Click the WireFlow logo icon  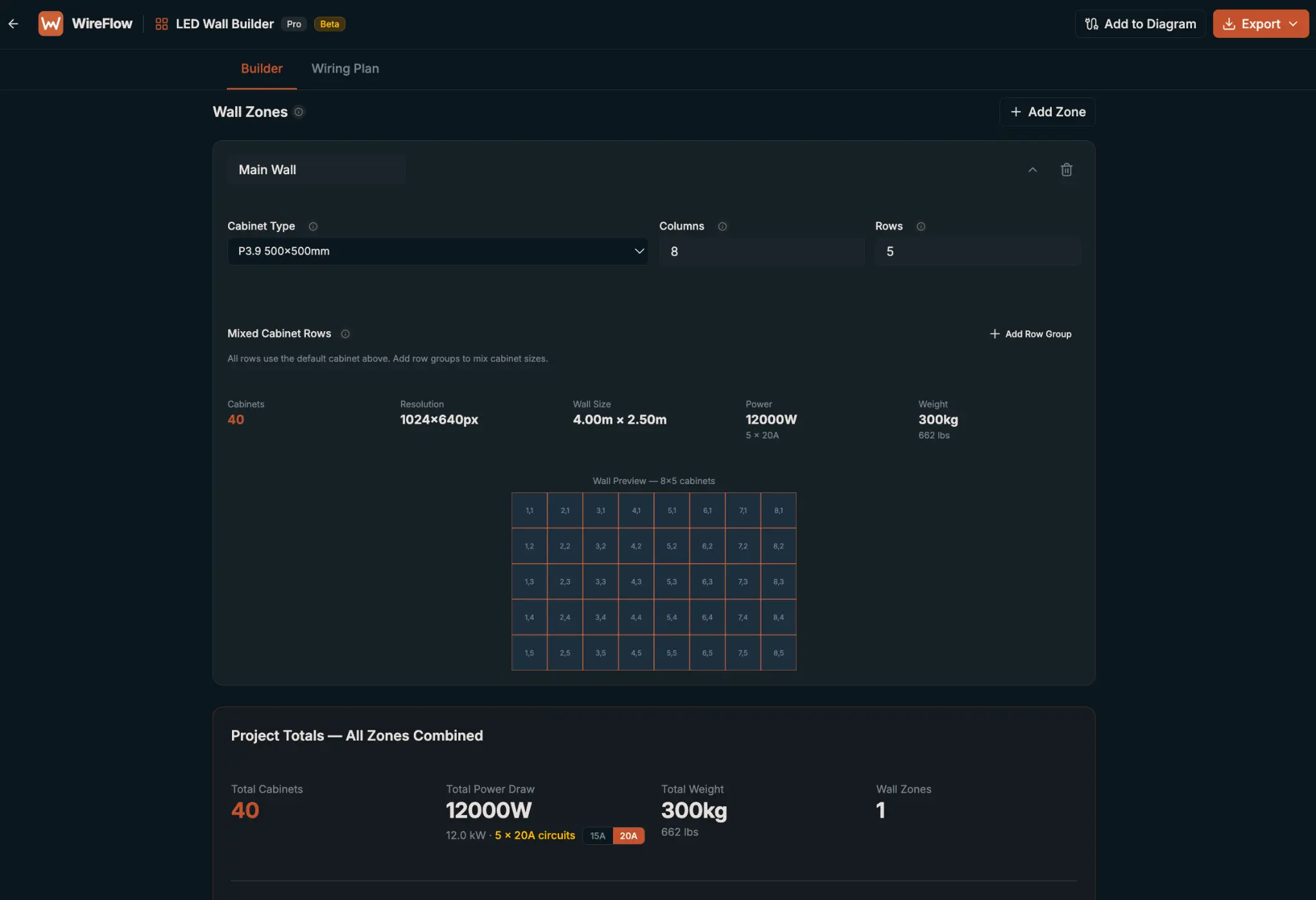[51, 24]
